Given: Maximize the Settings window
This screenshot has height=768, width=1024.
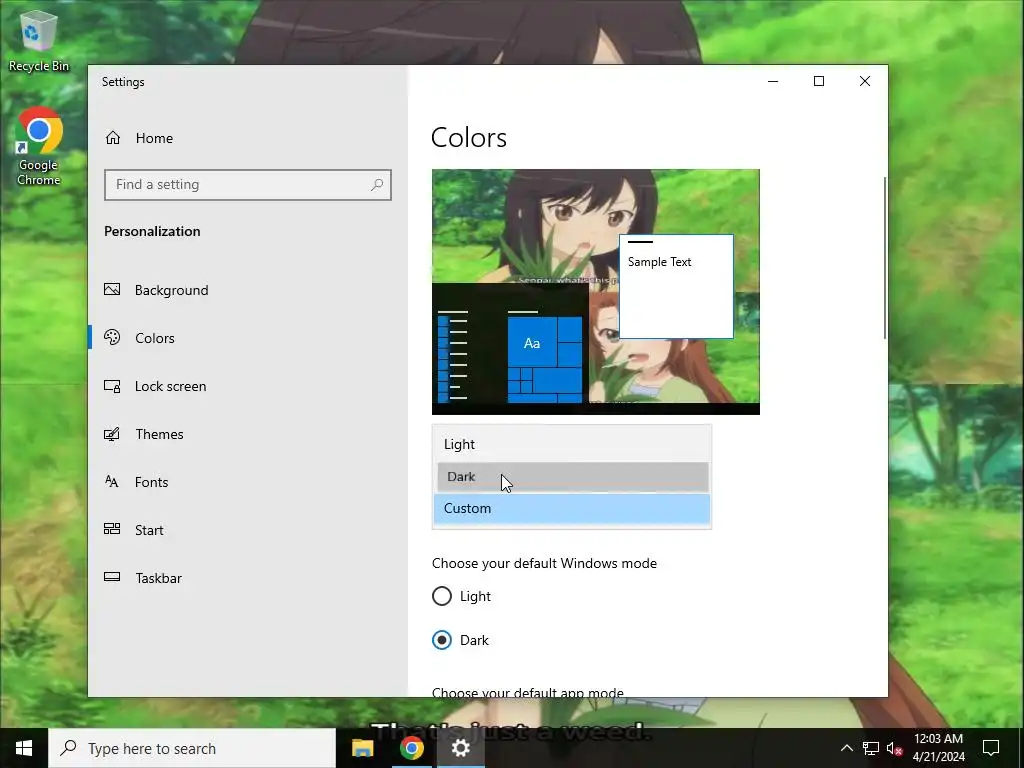Looking at the screenshot, I should click(x=819, y=81).
